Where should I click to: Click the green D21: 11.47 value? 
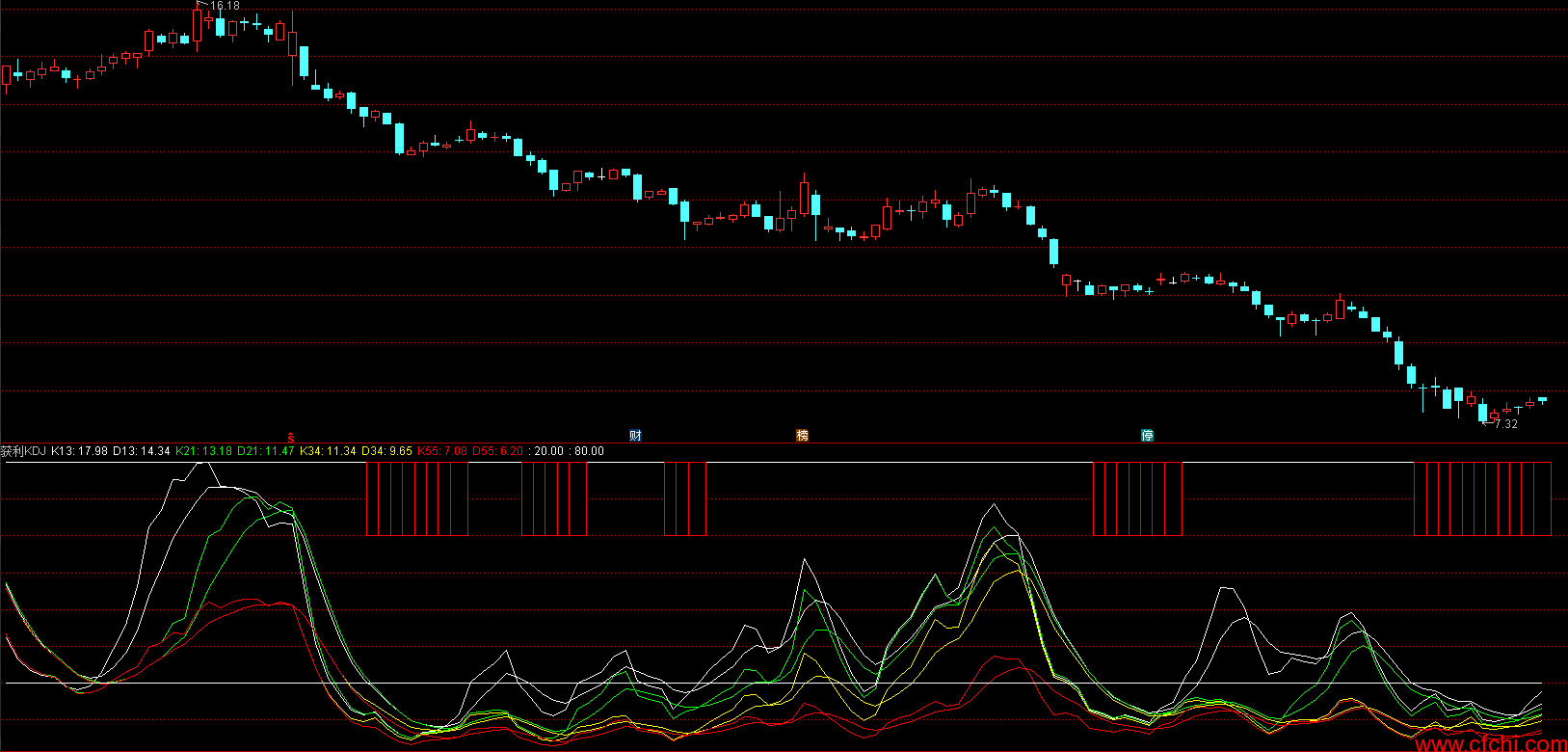[x=266, y=451]
